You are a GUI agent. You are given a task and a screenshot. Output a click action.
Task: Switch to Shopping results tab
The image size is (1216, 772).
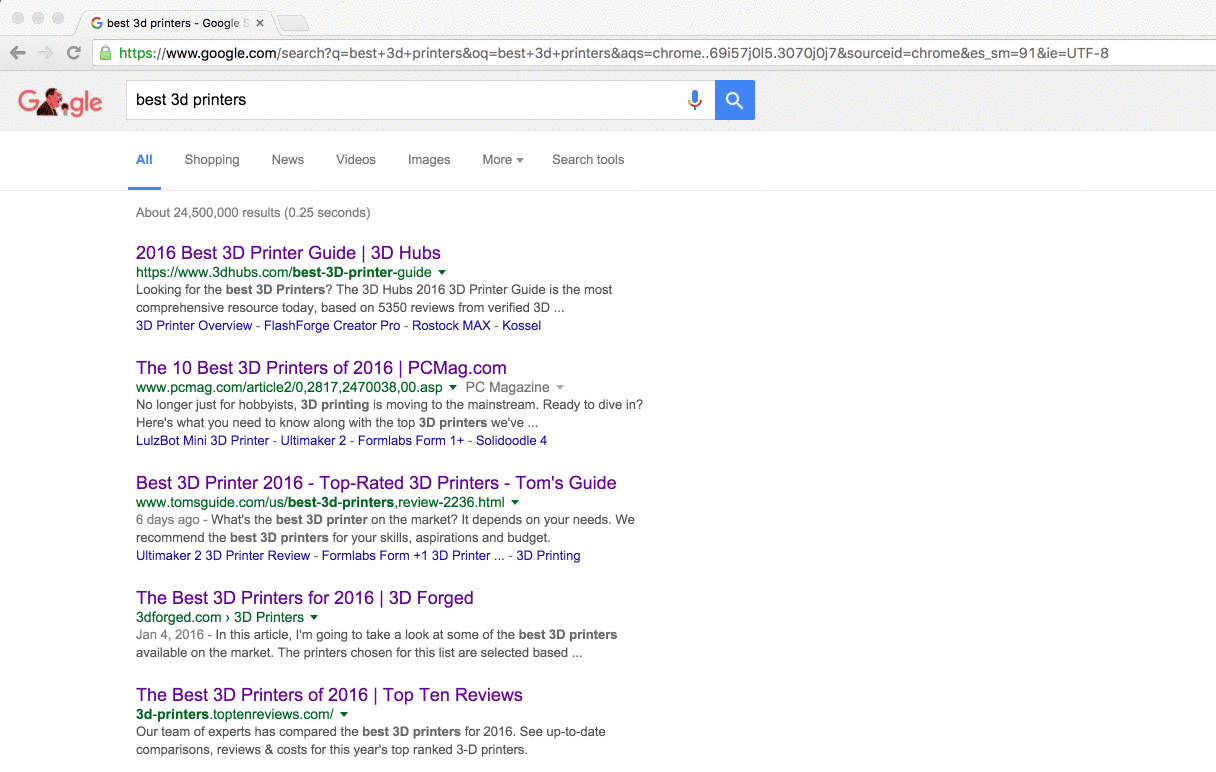(212, 160)
